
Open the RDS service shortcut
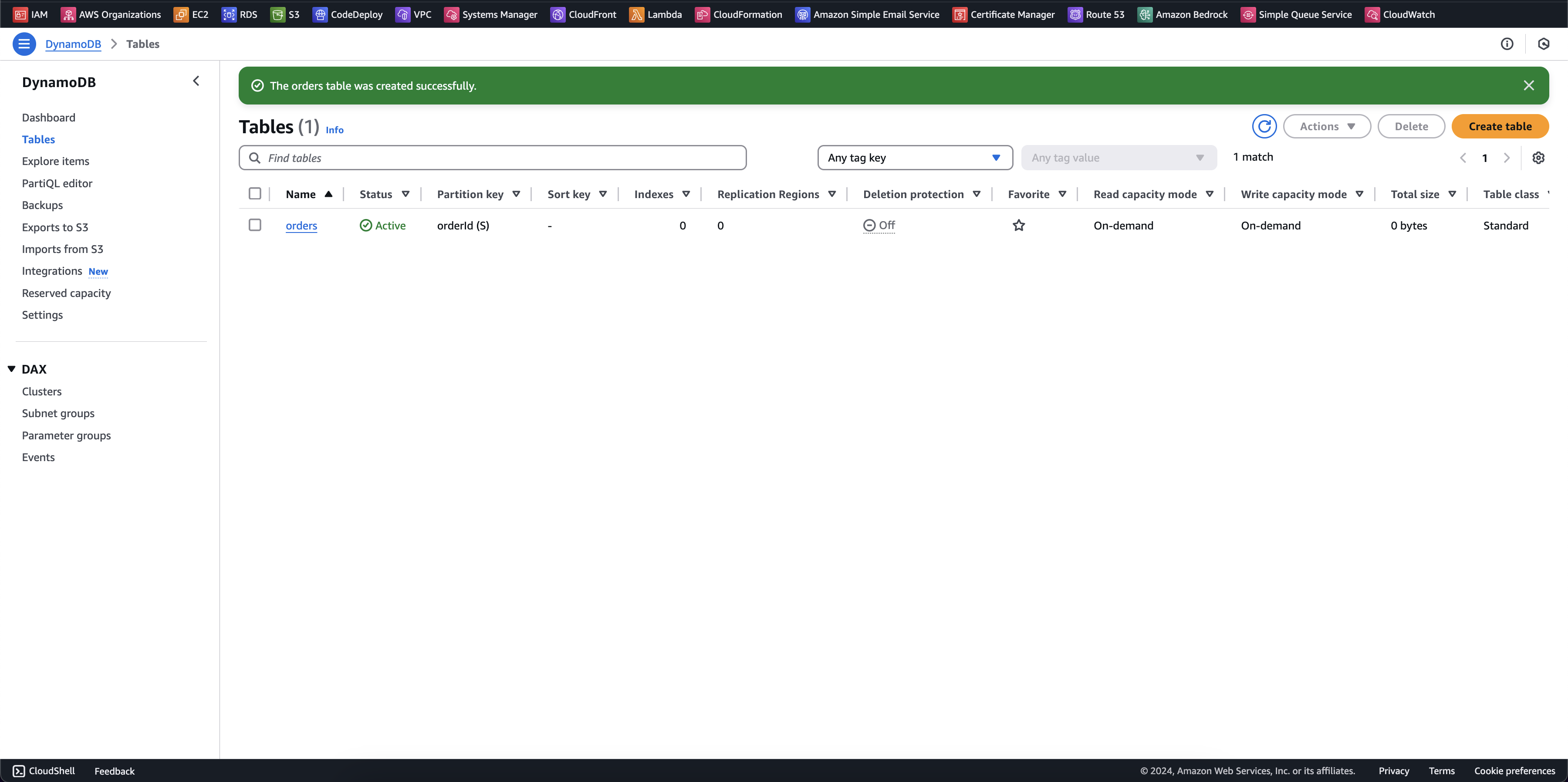[240, 15]
